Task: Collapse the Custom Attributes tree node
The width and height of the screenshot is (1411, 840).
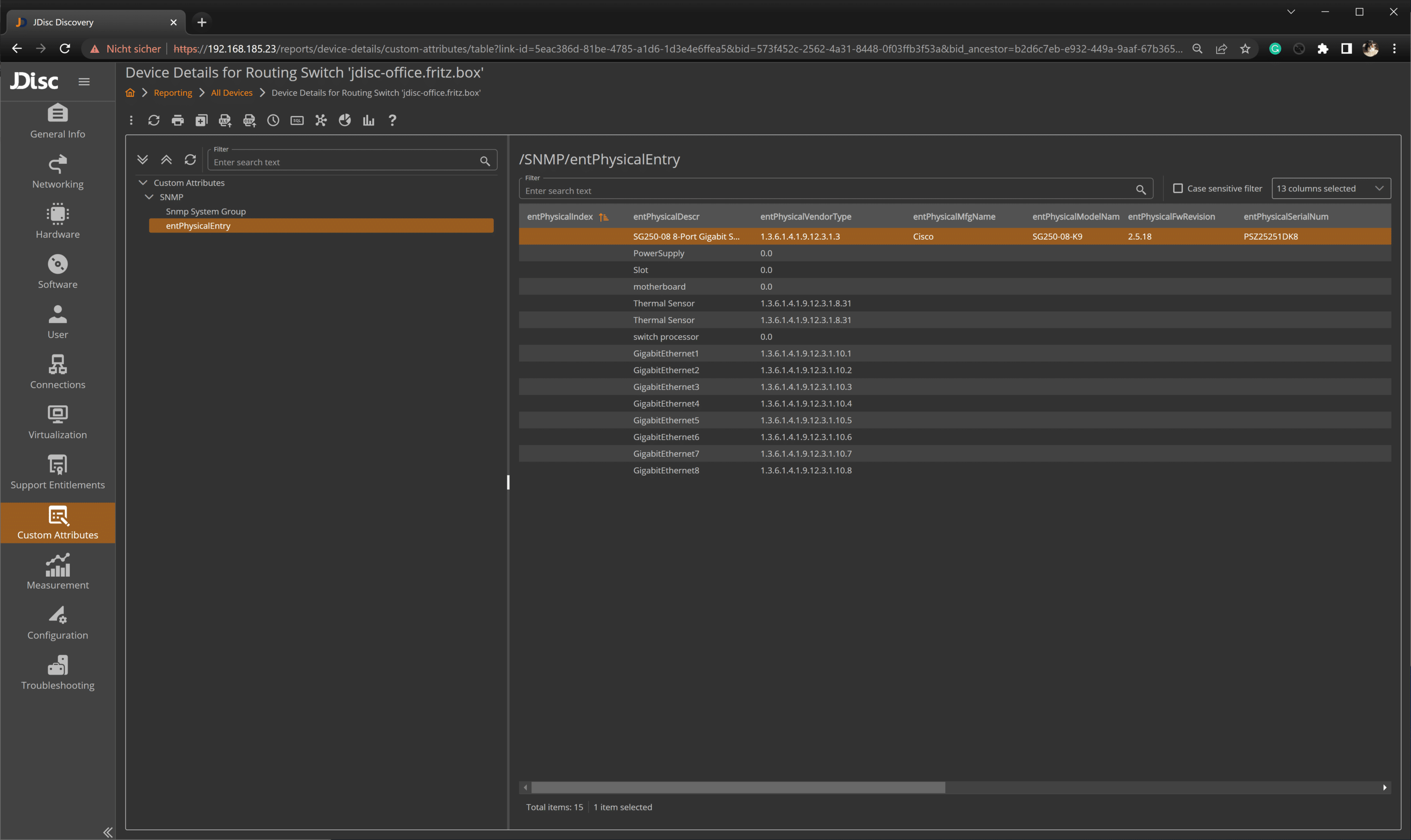Action: (x=142, y=182)
